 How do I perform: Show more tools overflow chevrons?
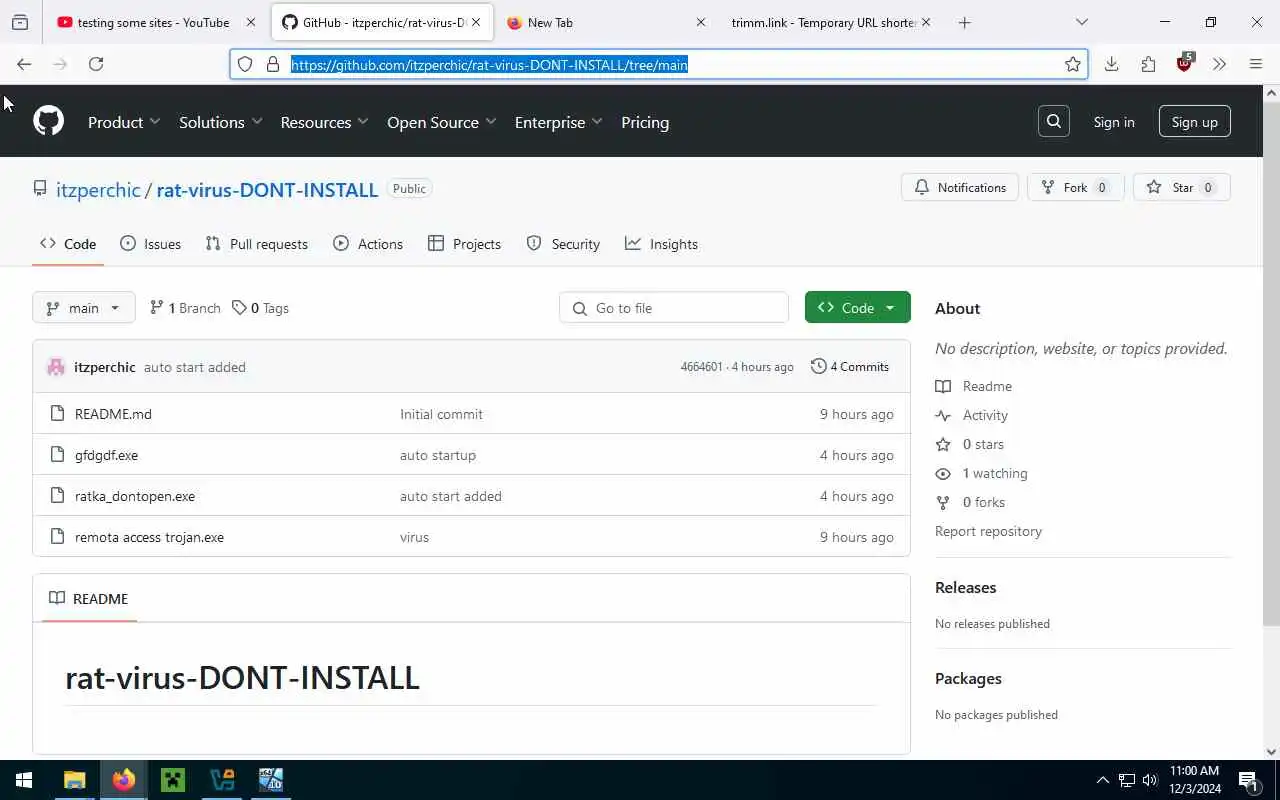1219,64
